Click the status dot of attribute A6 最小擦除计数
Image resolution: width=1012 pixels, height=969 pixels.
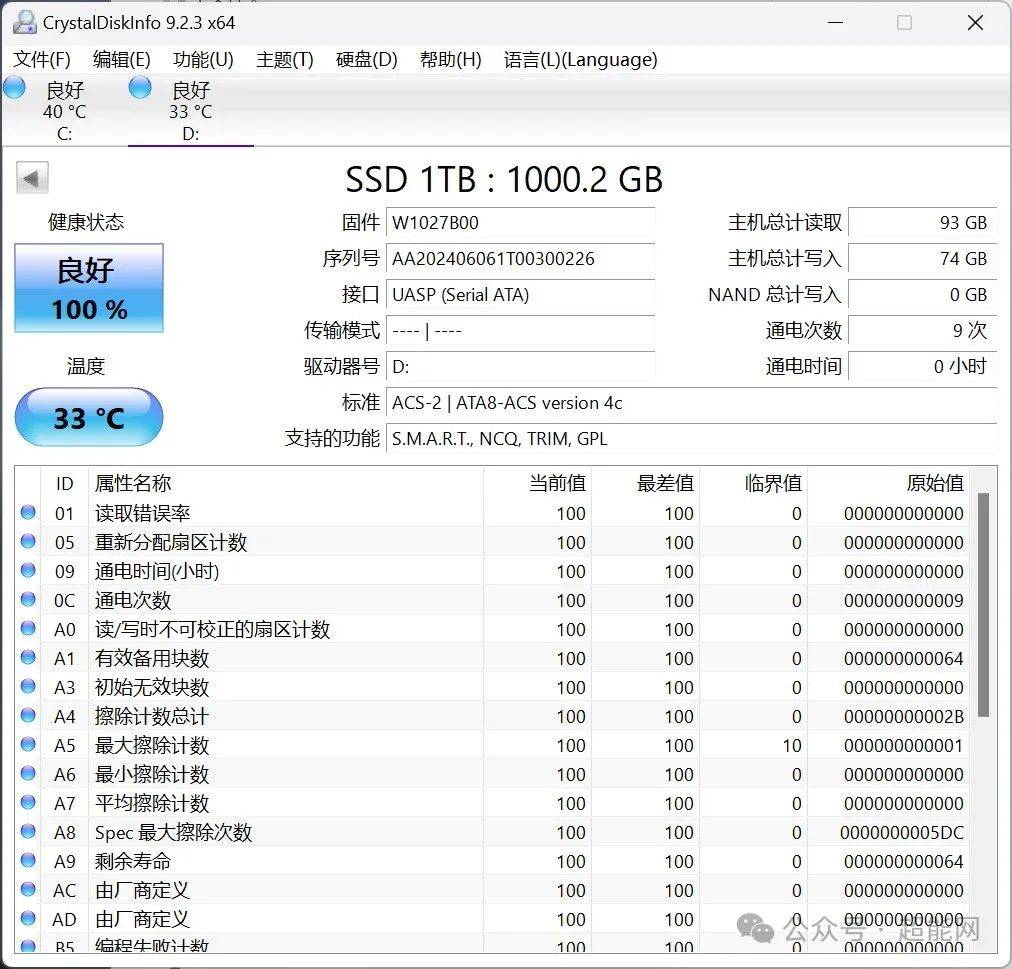pos(28,774)
